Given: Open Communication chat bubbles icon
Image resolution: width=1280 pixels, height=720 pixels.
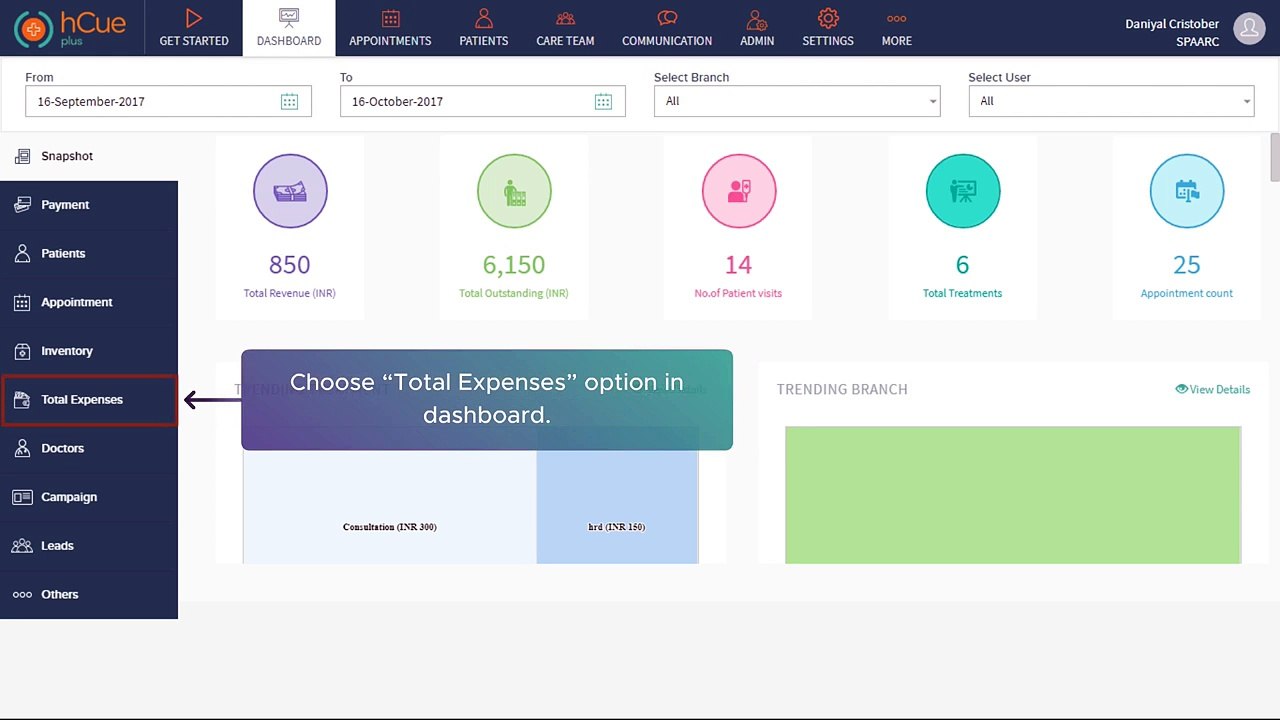Looking at the screenshot, I should pyautogui.click(x=667, y=18).
